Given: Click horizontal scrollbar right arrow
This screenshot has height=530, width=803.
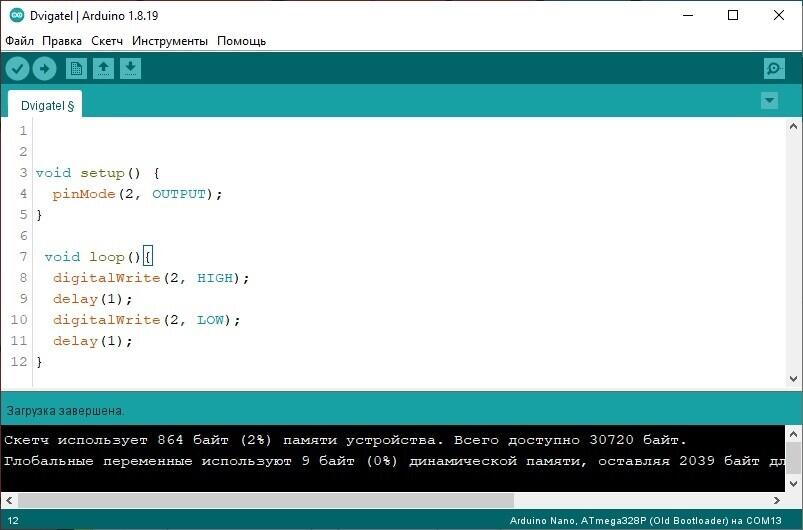Looking at the screenshot, I should [x=777, y=500].
